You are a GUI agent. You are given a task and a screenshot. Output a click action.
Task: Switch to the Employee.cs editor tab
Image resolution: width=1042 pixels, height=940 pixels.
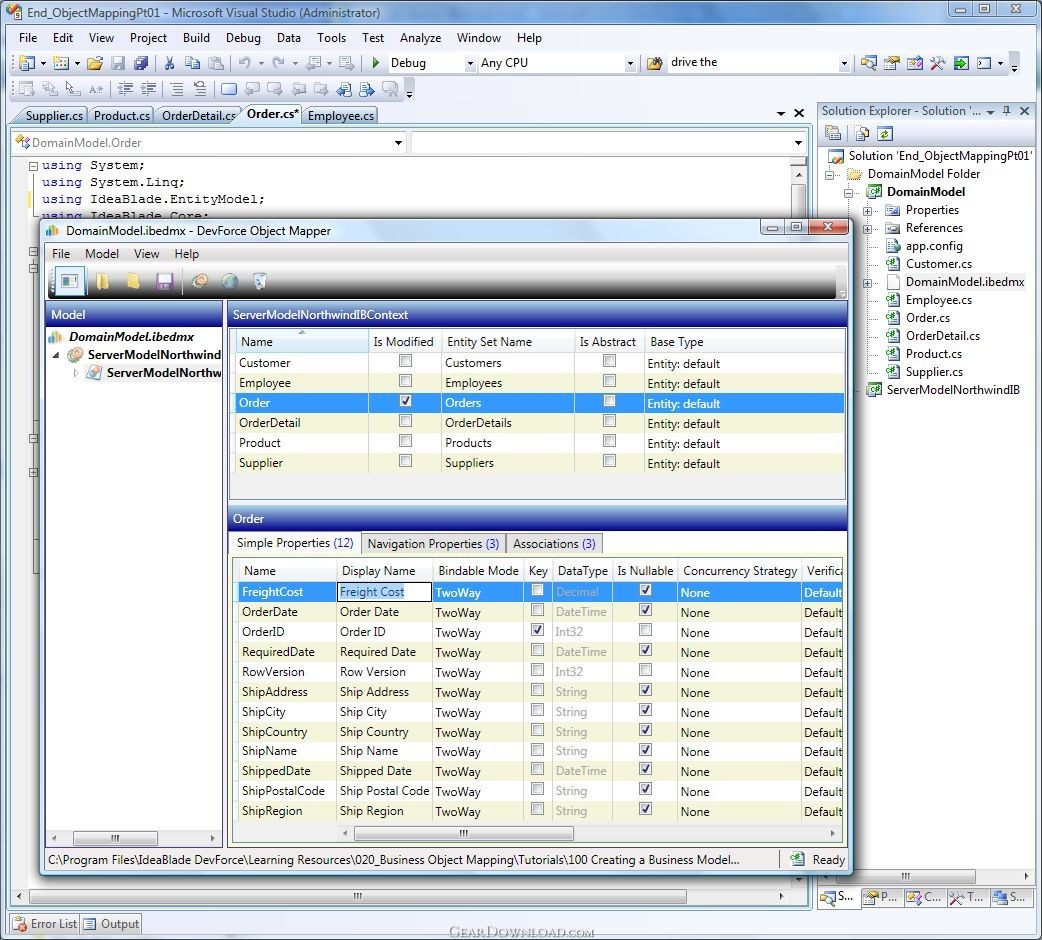point(341,116)
